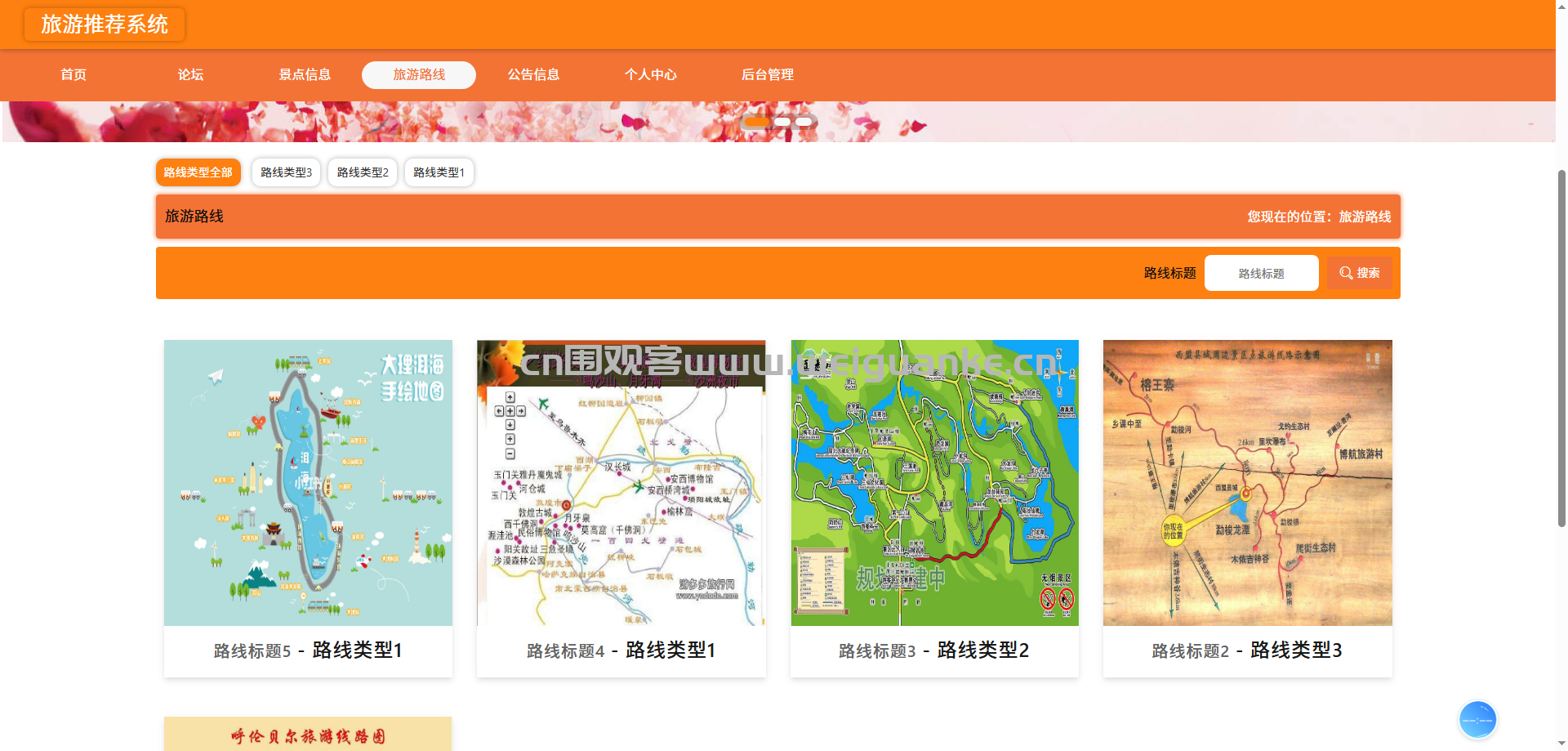
Task: Open the 大理洱海 hand-drawn map thumbnail
Action: coord(308,483)
